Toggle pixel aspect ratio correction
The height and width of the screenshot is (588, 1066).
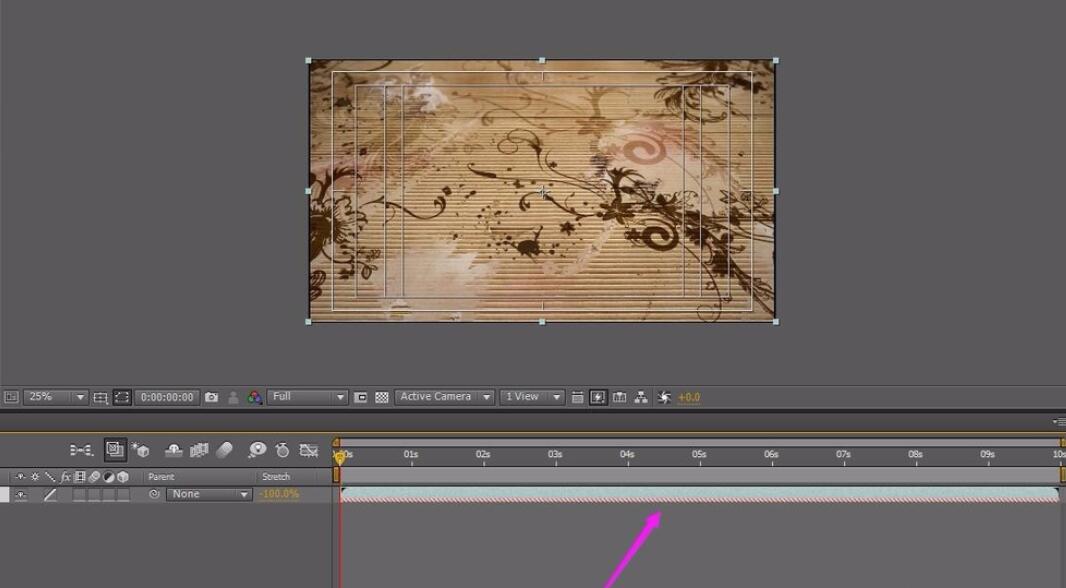[577, 397]
